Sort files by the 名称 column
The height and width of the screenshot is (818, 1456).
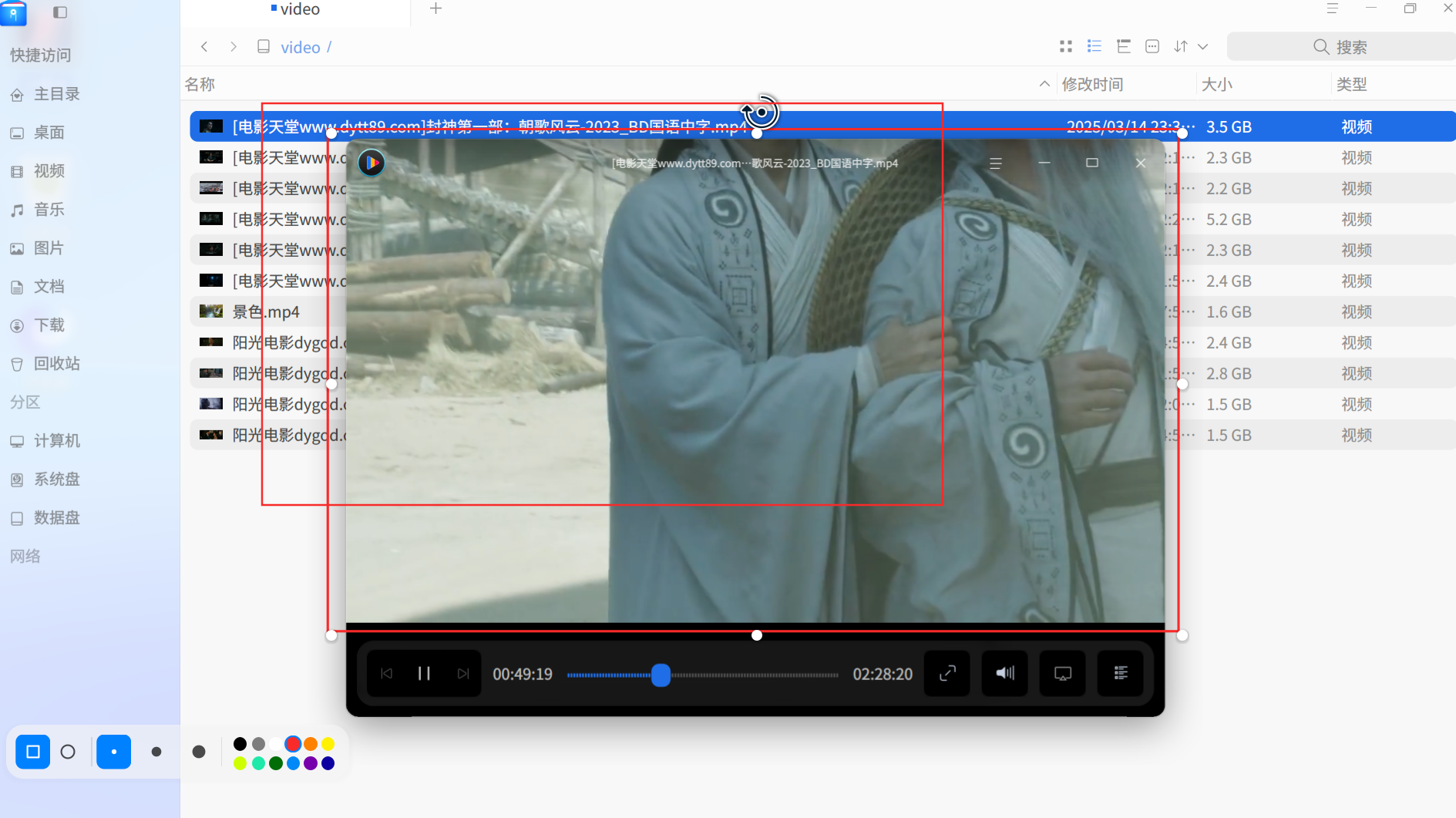coord(200,85)
